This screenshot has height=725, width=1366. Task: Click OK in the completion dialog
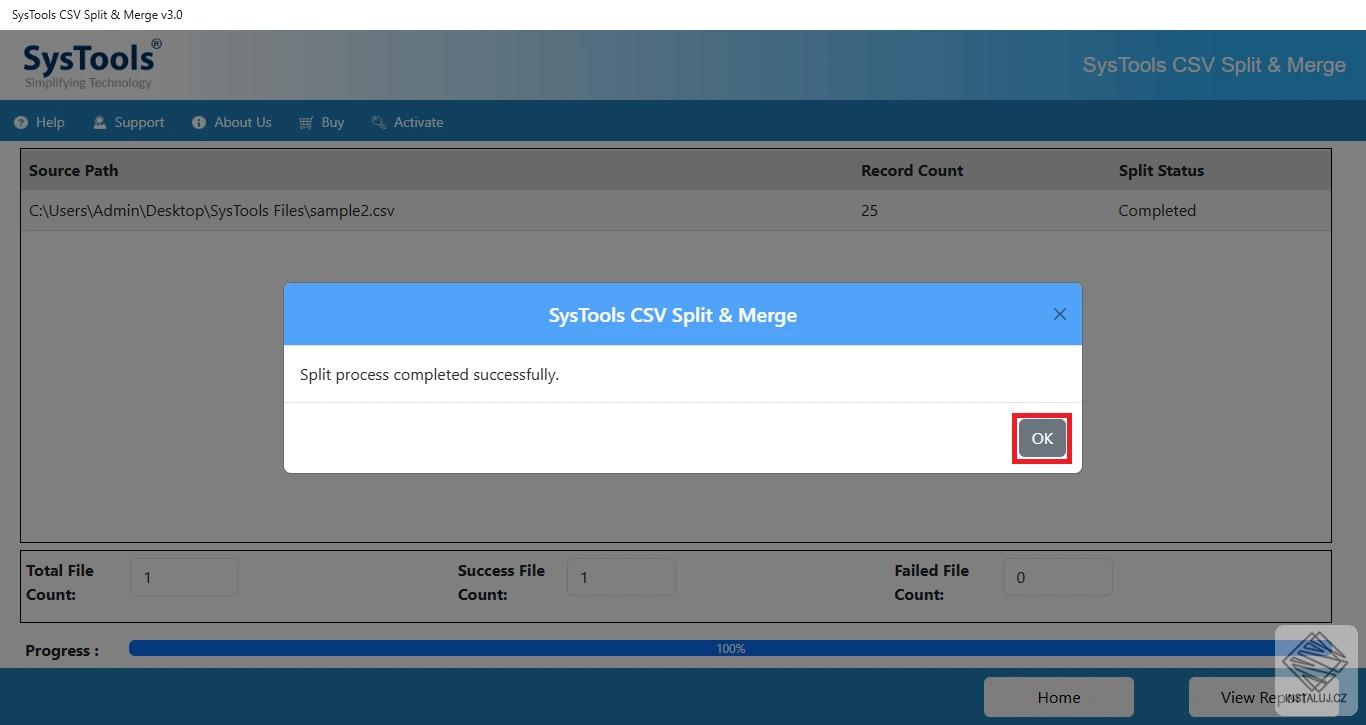click(1042, 438)
